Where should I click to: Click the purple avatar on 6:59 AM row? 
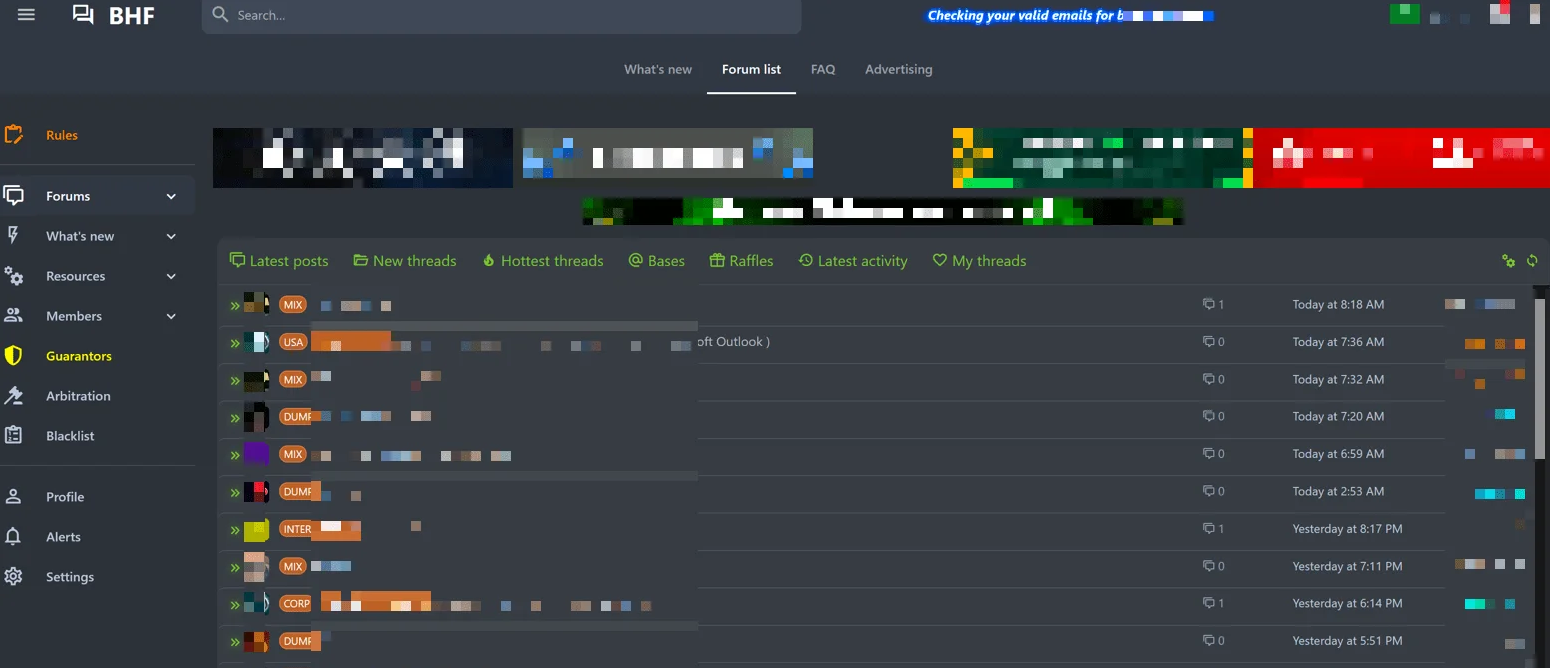(x=257, y=454)
